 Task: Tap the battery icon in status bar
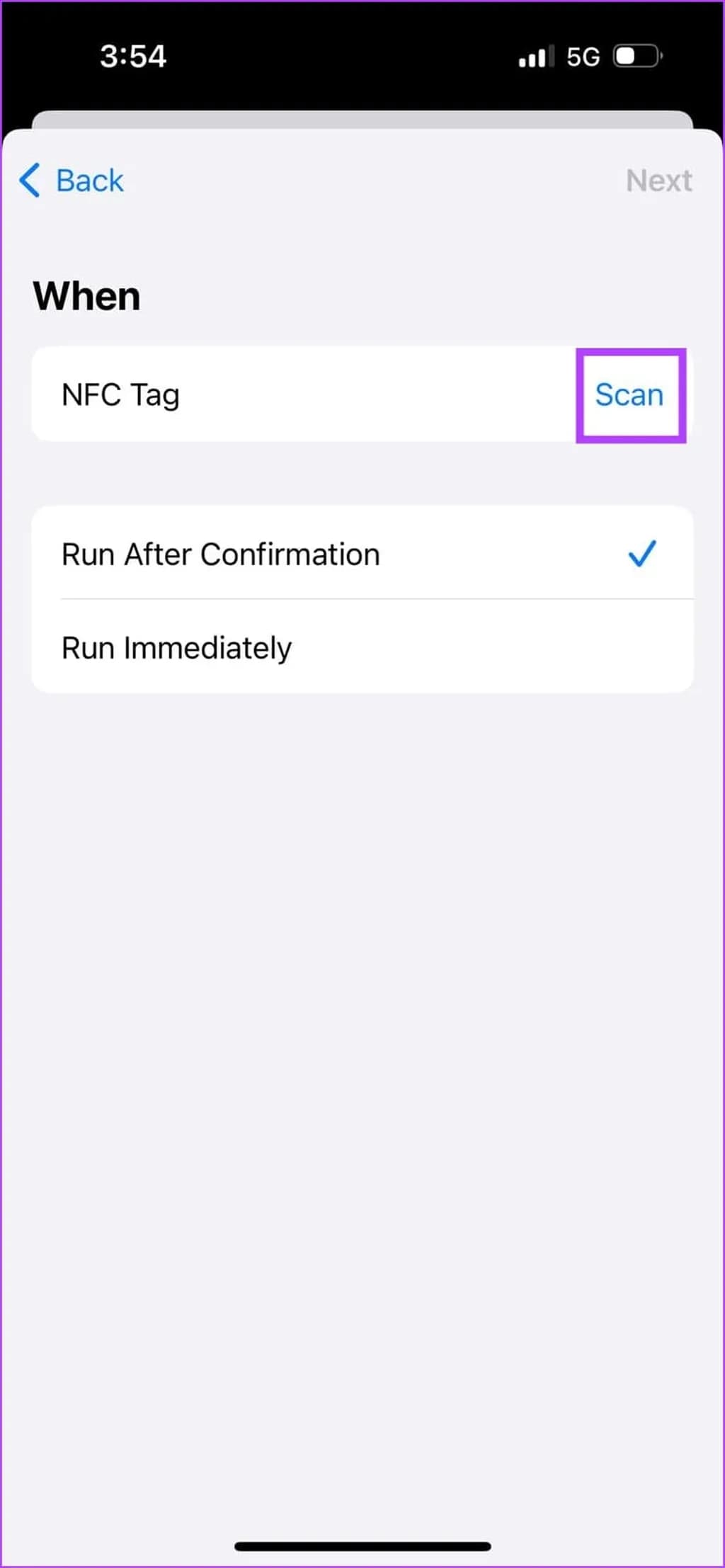pos(637,56)
